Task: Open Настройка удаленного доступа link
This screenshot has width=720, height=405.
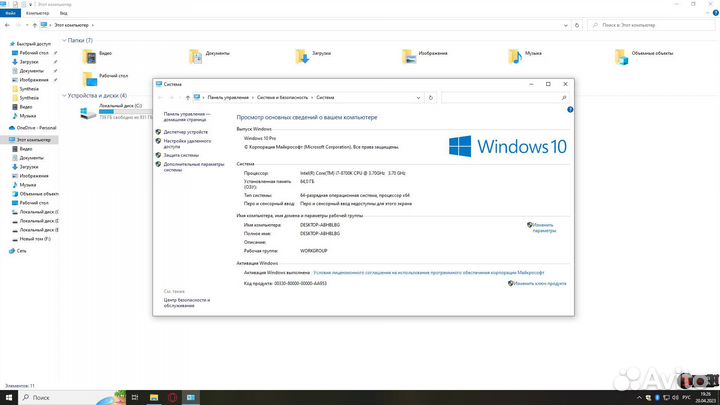Action: [187, 144]
